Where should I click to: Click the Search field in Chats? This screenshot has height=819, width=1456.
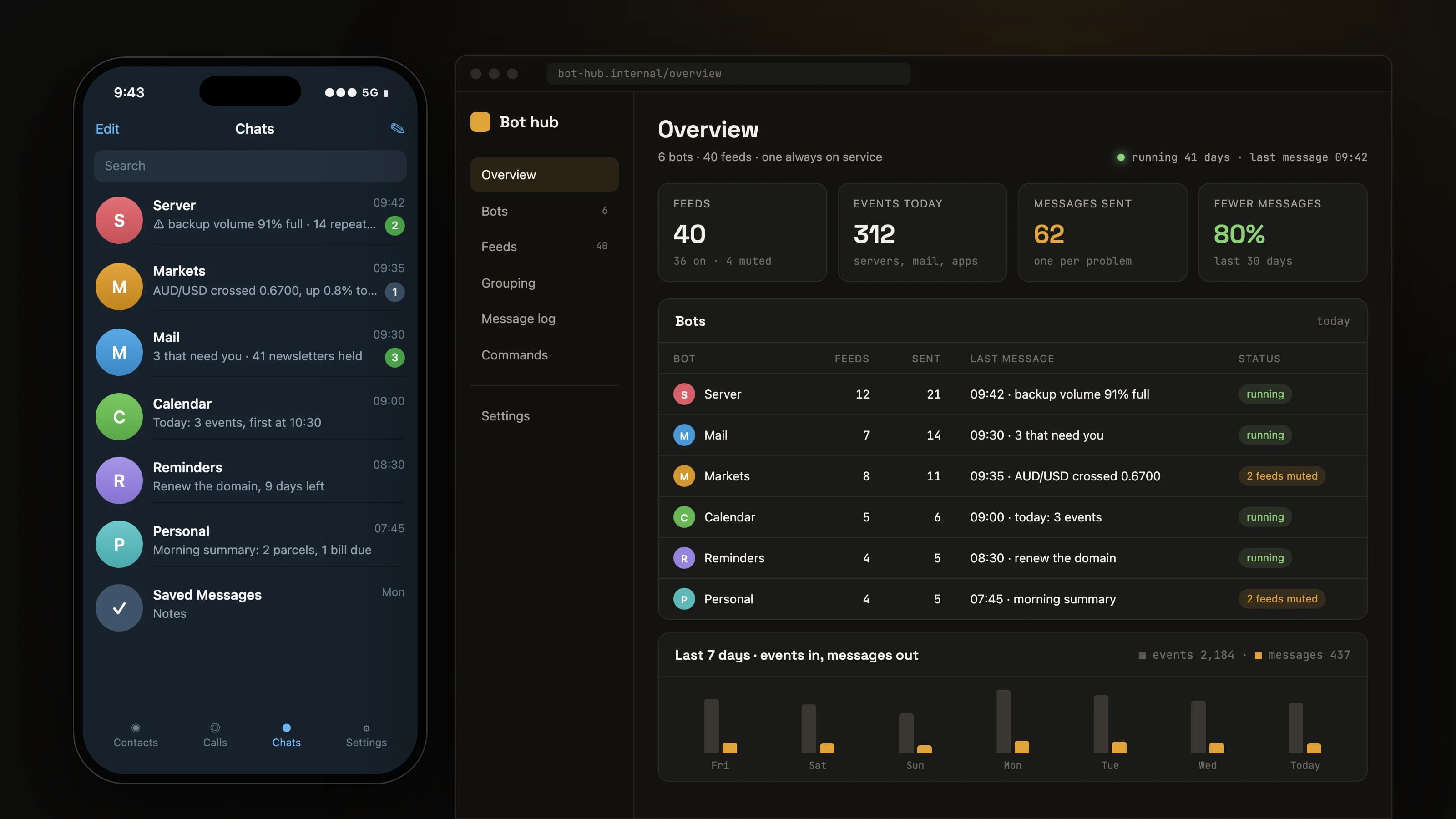[250, 166]
